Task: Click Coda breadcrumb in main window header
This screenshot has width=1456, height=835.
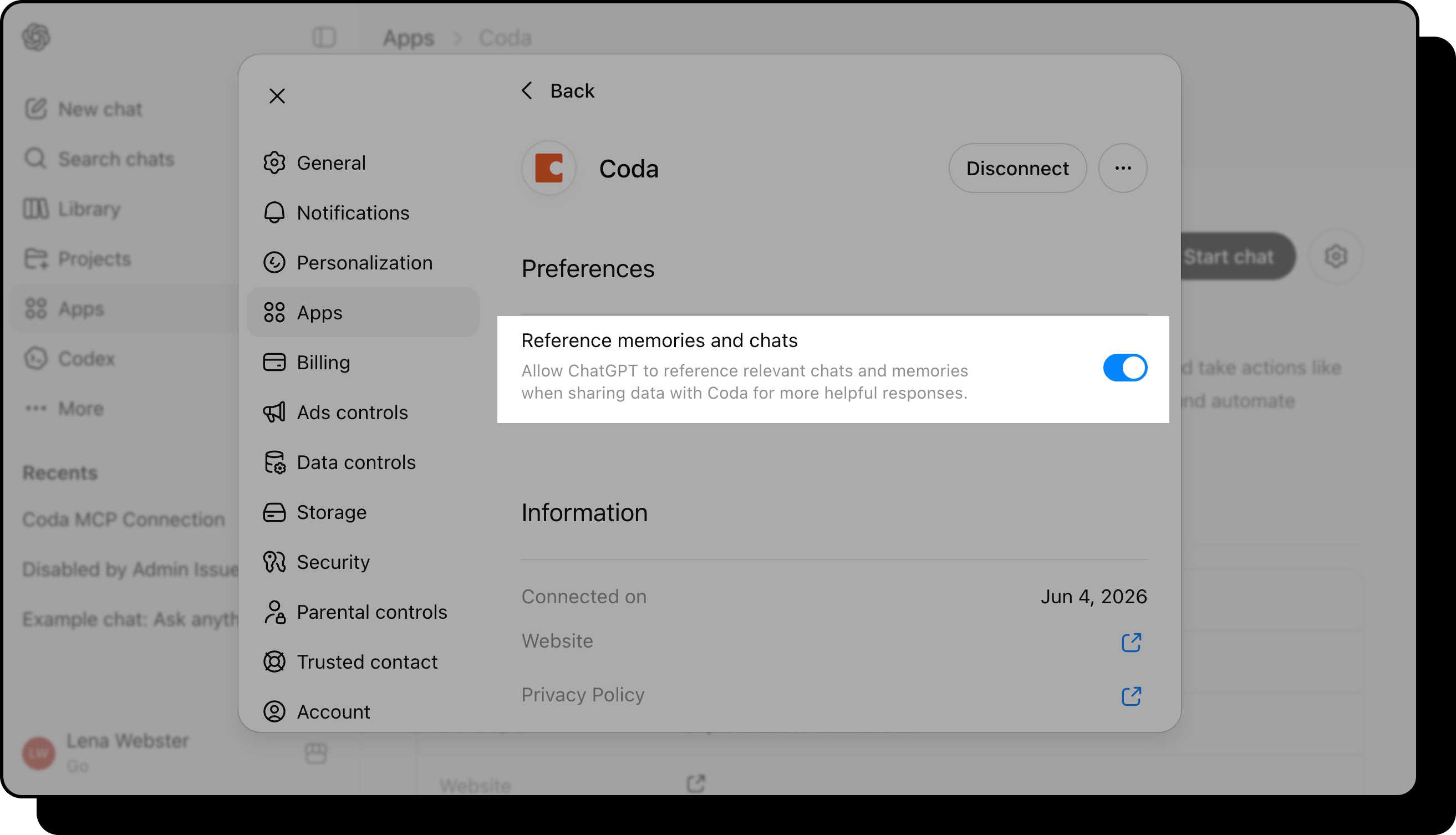Action: click(x=505, y=38)
